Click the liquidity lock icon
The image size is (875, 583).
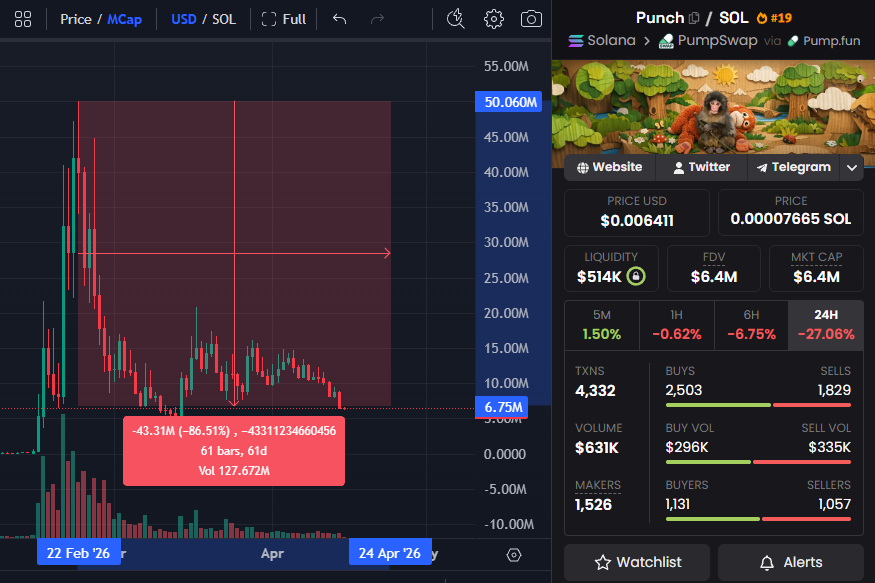point(636,276)
